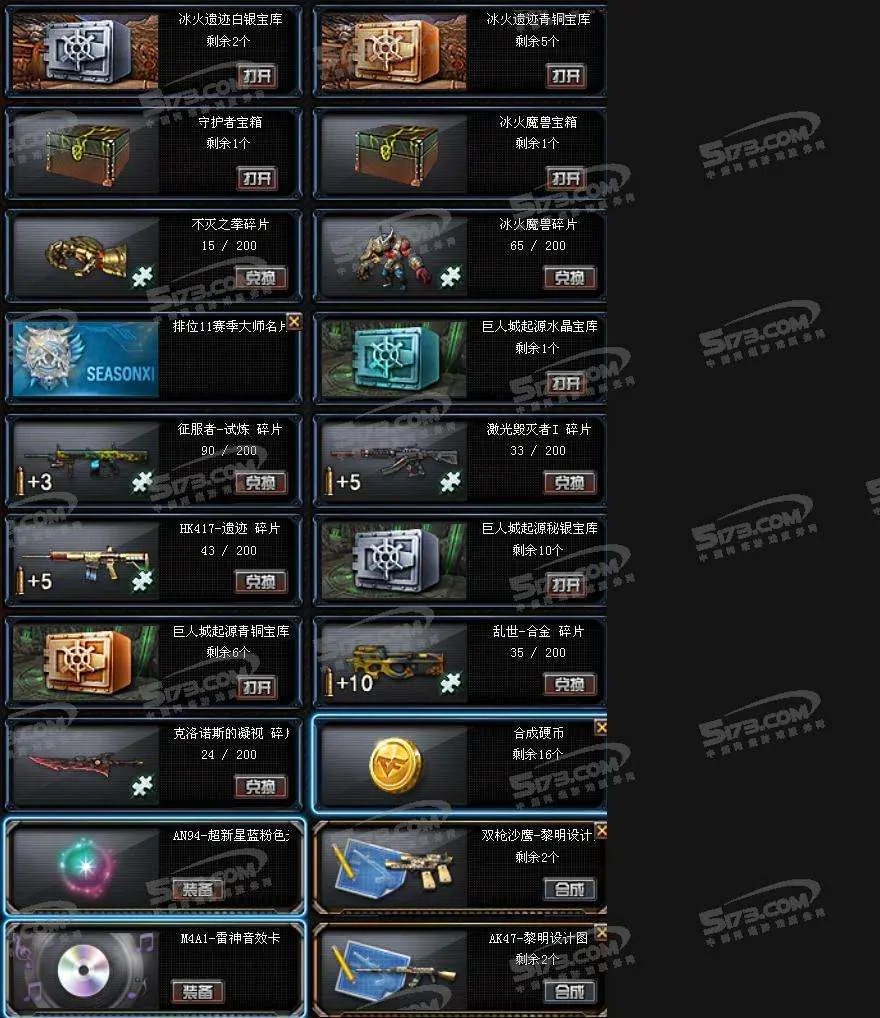
Task: Select the SEASONXI badge thumbnail
Action: [x=86, y=358]
